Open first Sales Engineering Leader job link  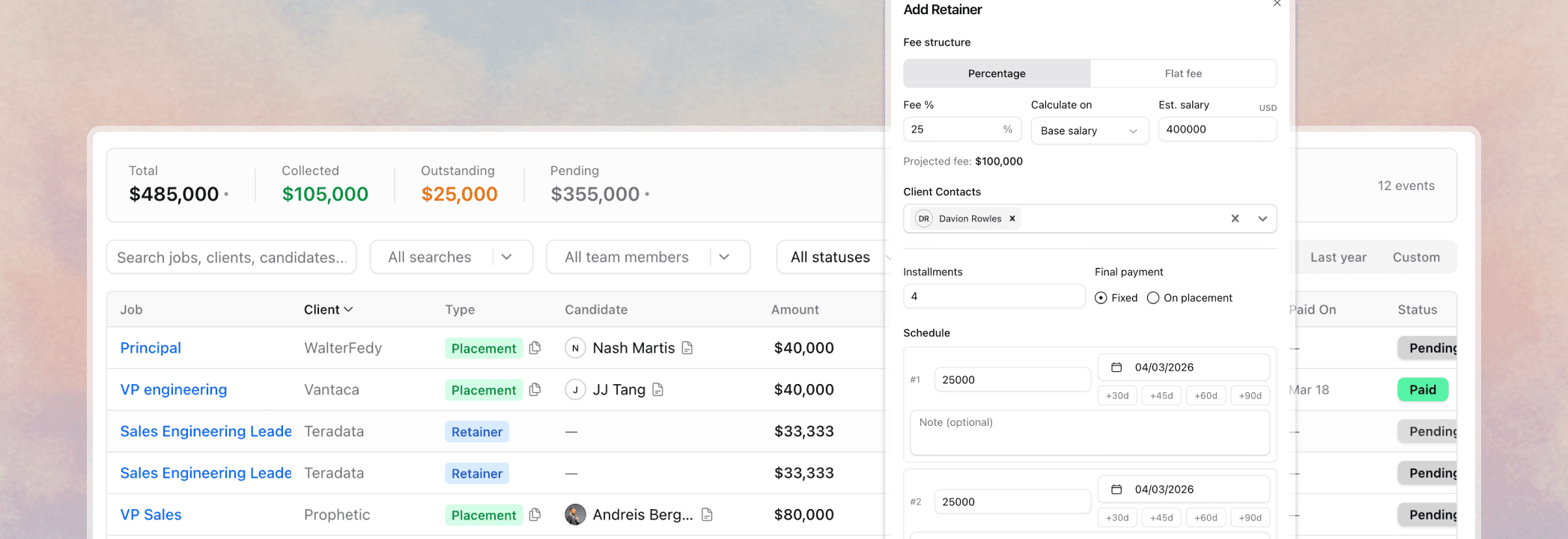(x=206, y=431)
